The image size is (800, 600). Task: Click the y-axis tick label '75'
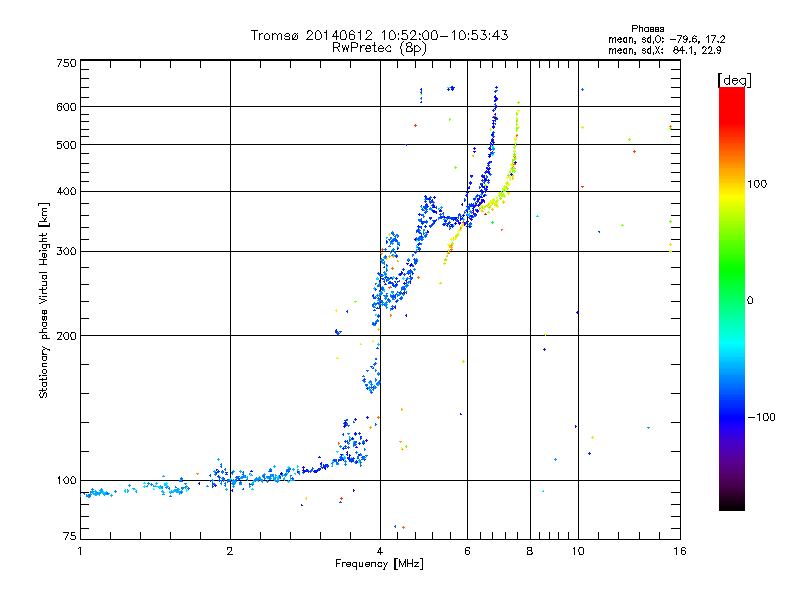(70, 536)
